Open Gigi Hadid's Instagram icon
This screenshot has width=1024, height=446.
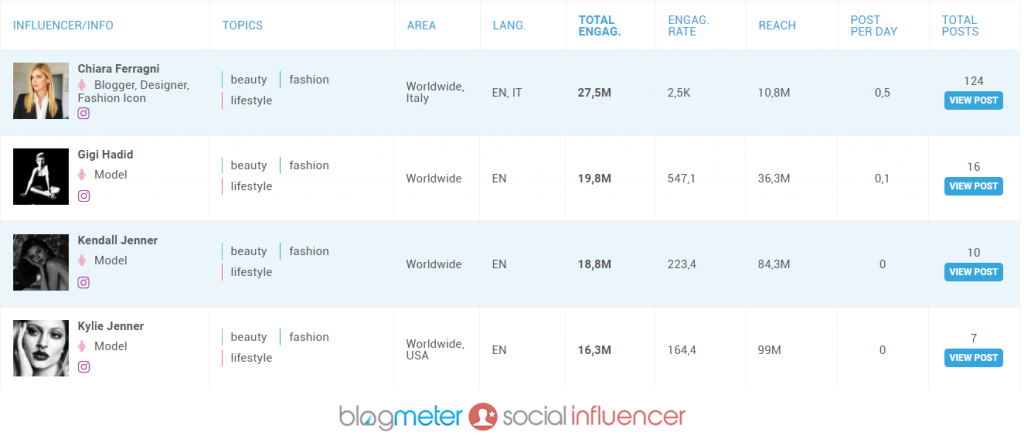coord(84,196)
